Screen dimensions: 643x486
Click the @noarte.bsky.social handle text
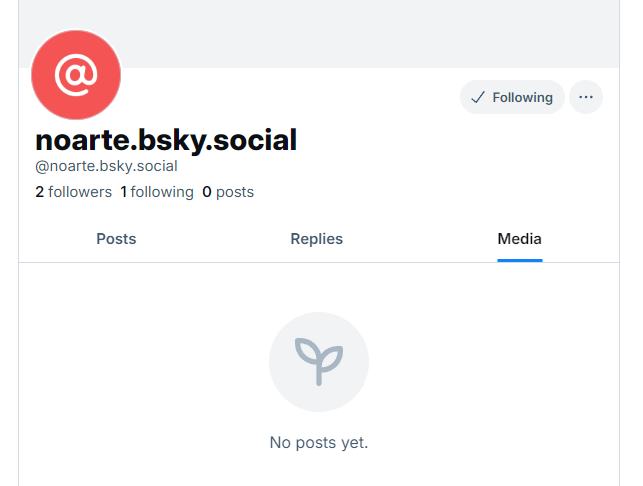point(106,166)
